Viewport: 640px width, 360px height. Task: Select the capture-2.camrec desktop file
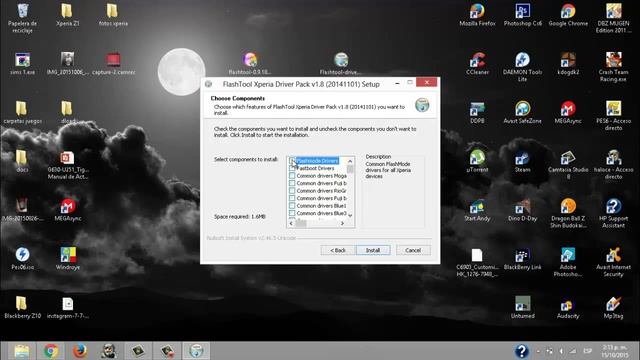click(x=113, y=64)
